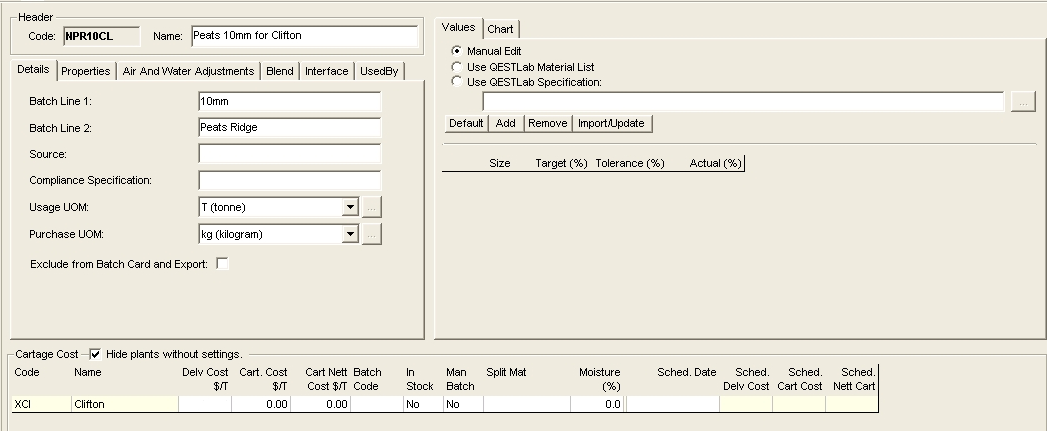Click the Import/Update button
This screenshot has height=431, width=1047.
(612, 123)
